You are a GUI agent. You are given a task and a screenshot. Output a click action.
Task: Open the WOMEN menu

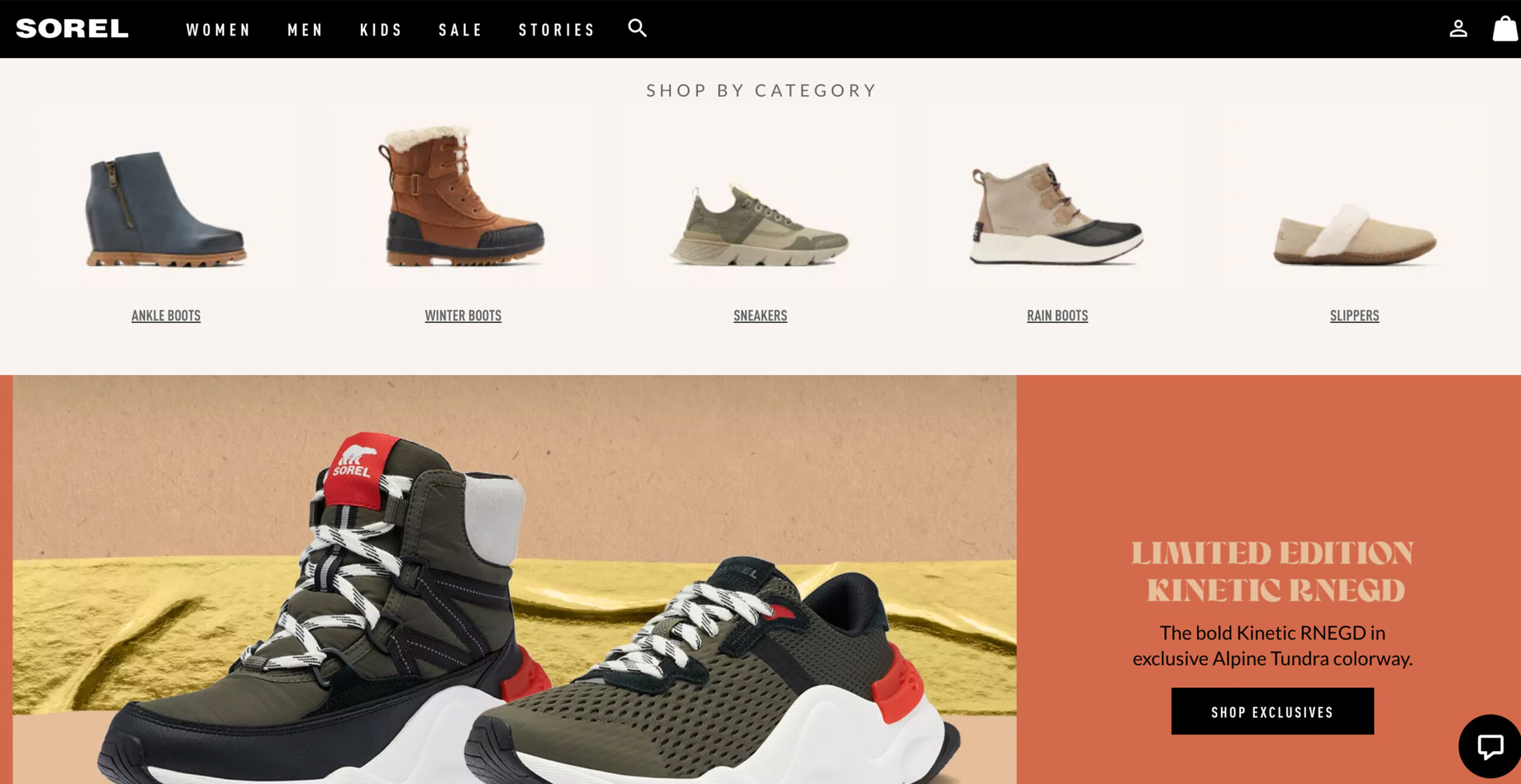tap(218, 30)
